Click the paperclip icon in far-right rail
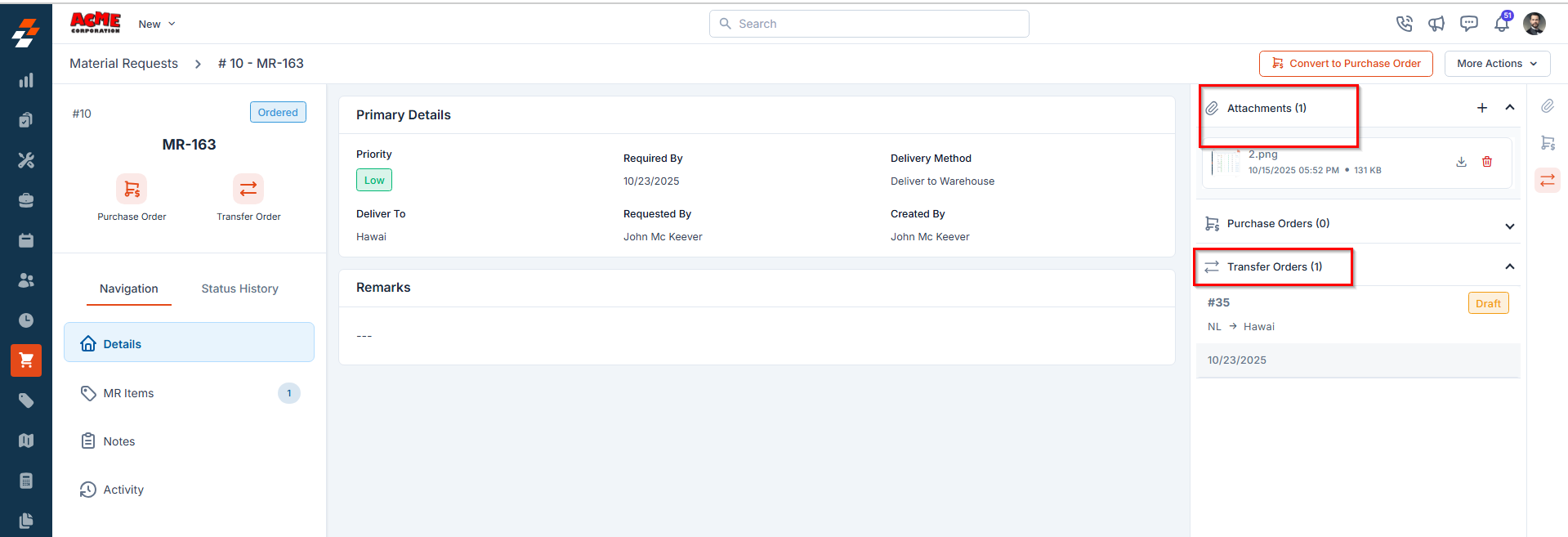This screenshot has width=1568, height=537. click(x=1548, y=106)
